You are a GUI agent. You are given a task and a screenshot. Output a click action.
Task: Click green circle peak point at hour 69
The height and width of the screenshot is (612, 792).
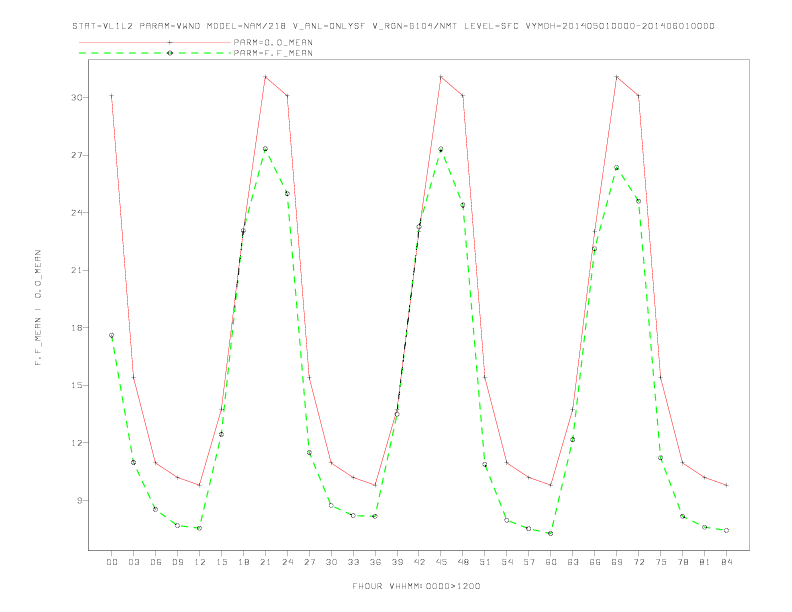click(617, 168)
